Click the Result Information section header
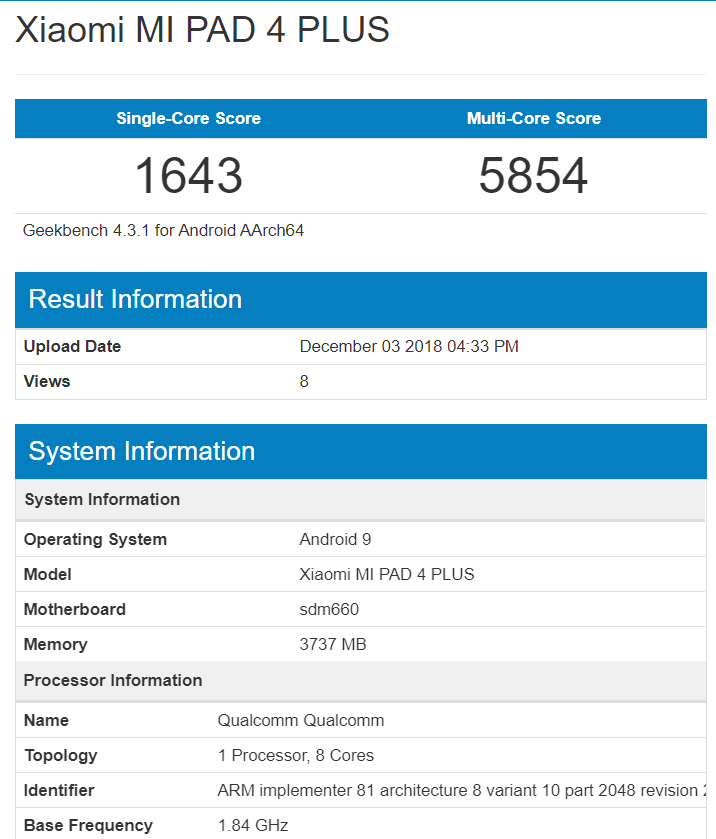The height and width of the screenshot is (839, 716). 361,300
